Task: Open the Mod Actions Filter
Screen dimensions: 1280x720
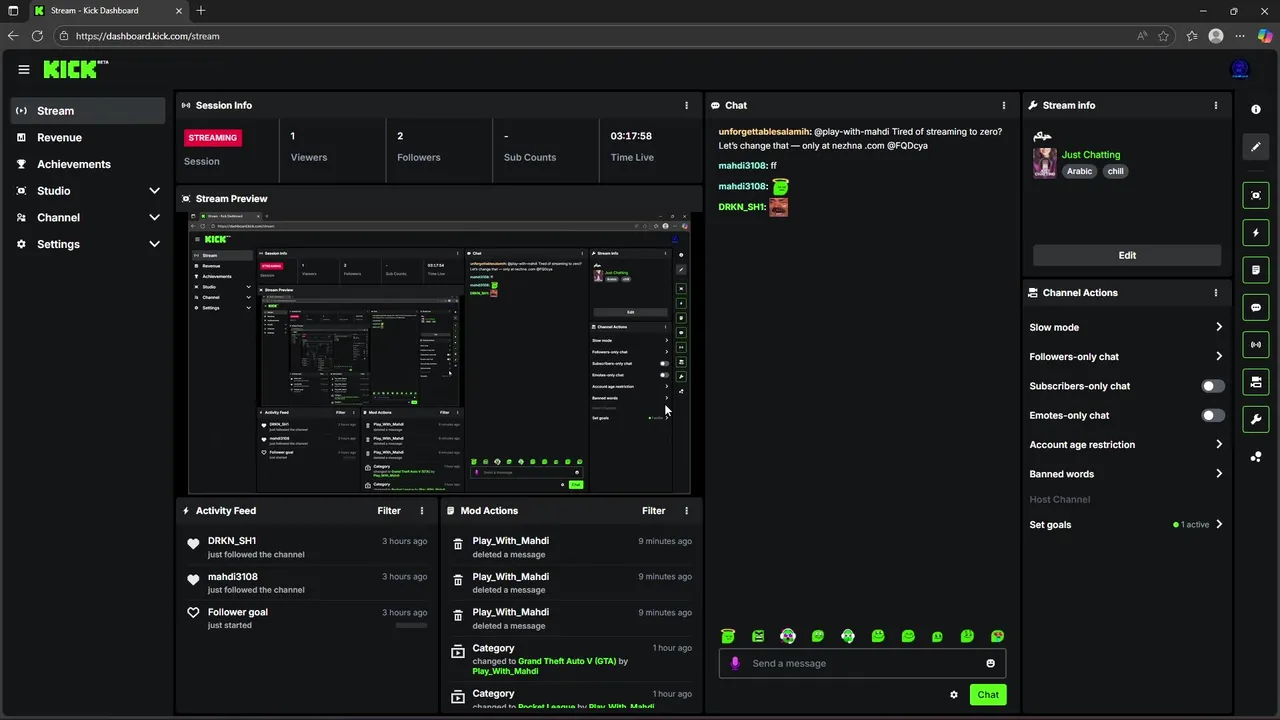Action: (653, 511)
